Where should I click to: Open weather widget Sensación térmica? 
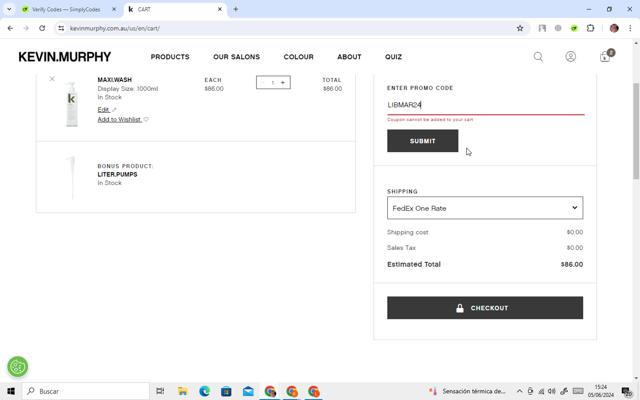click(467, 391)
